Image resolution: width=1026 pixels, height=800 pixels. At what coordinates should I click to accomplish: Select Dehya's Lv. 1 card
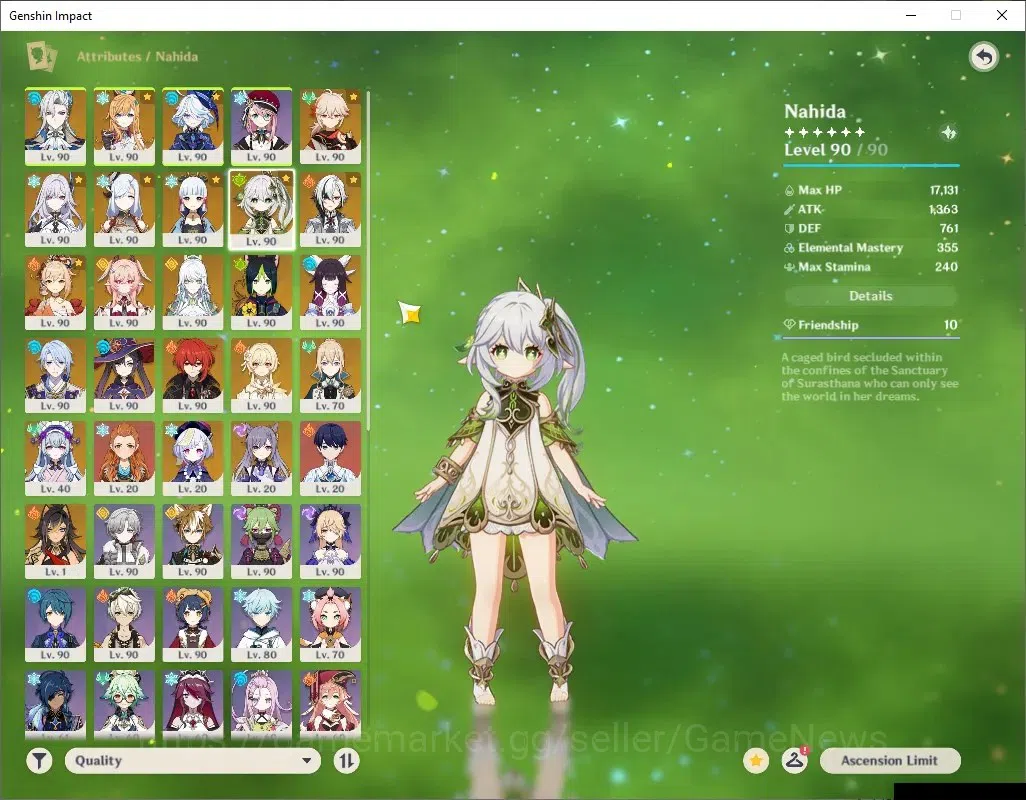tap(56, 542)
